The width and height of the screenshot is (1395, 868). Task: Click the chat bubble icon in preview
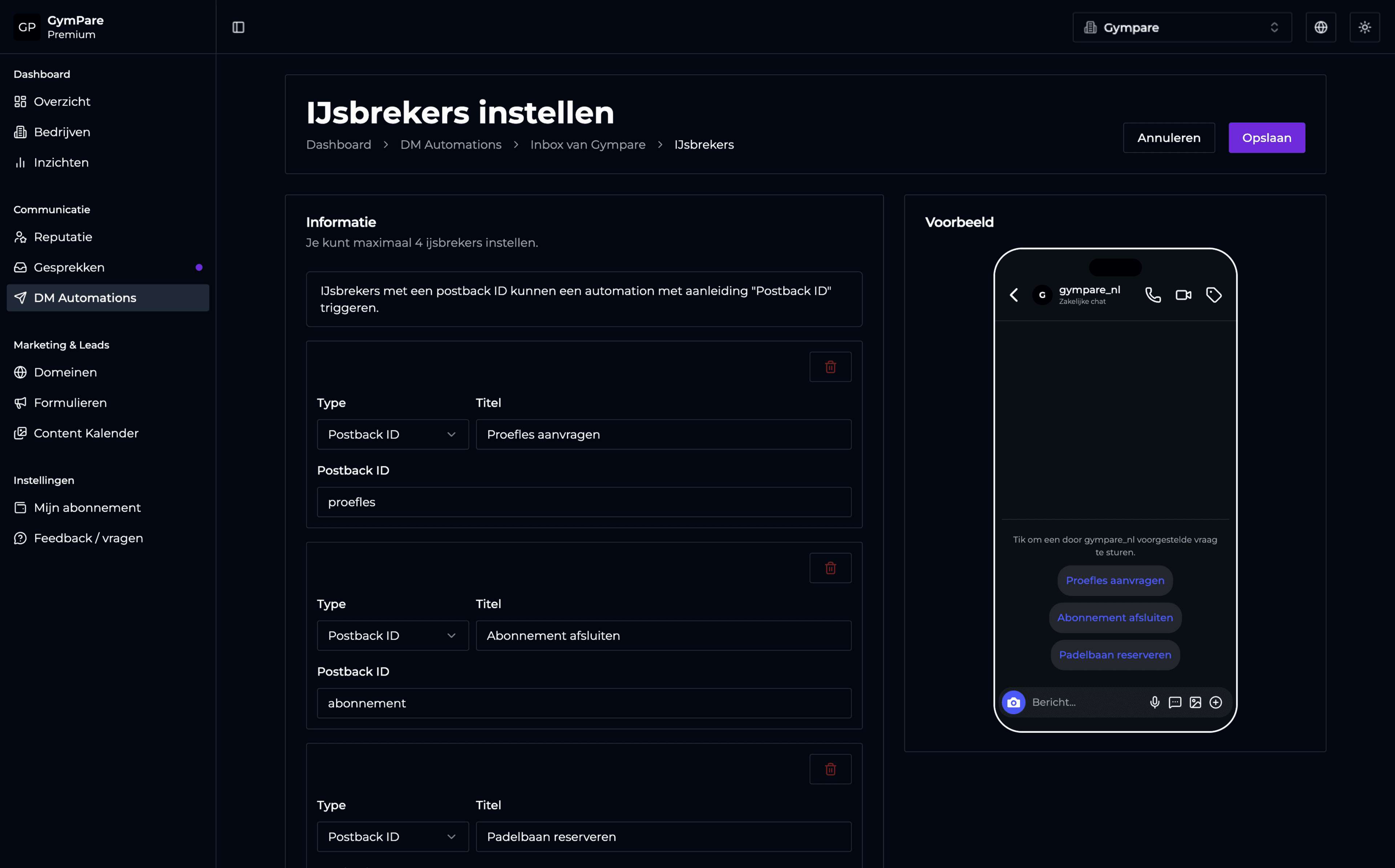1174,702
